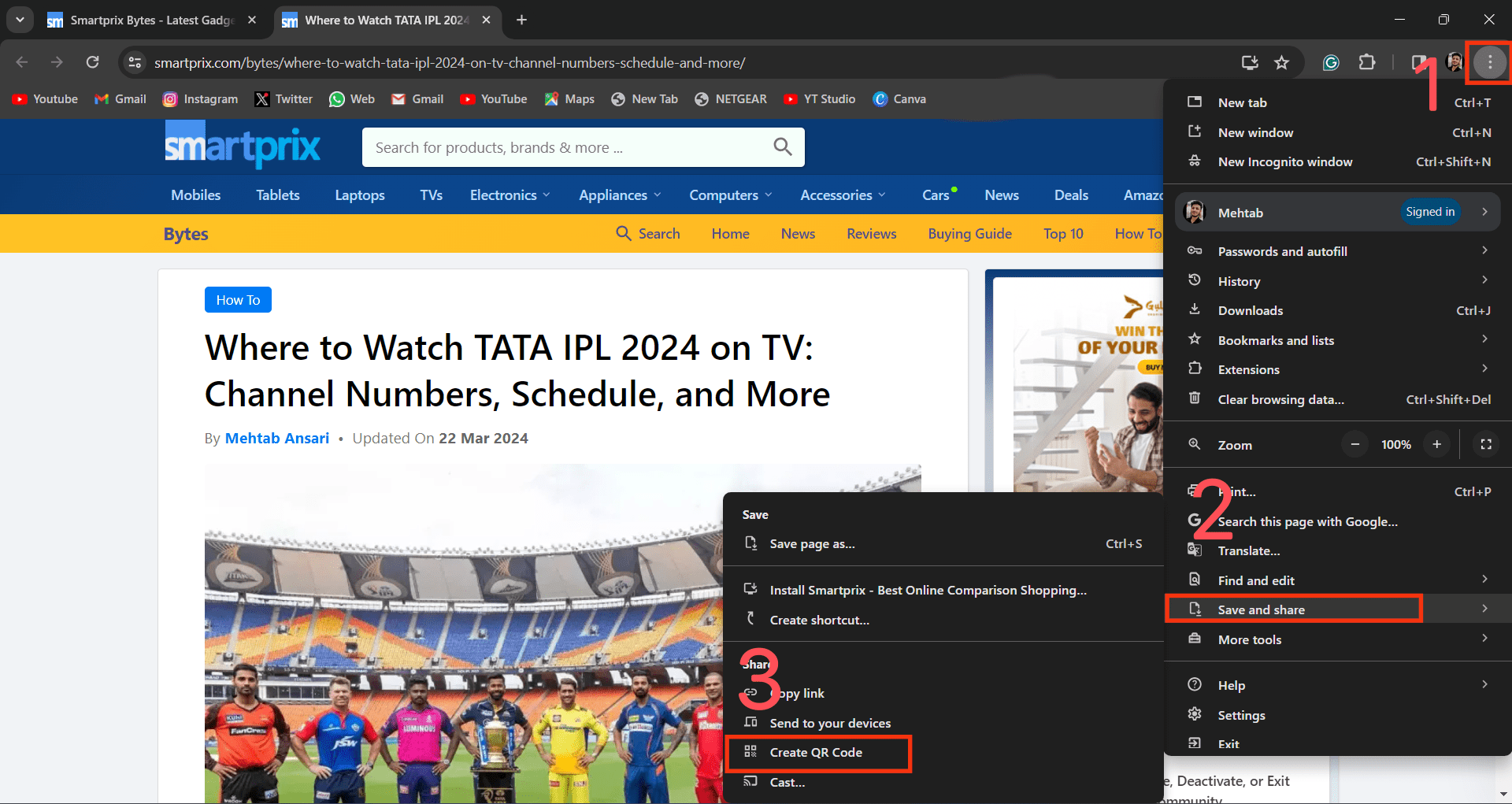Open the YT Studio bookmark

[820, 99]
